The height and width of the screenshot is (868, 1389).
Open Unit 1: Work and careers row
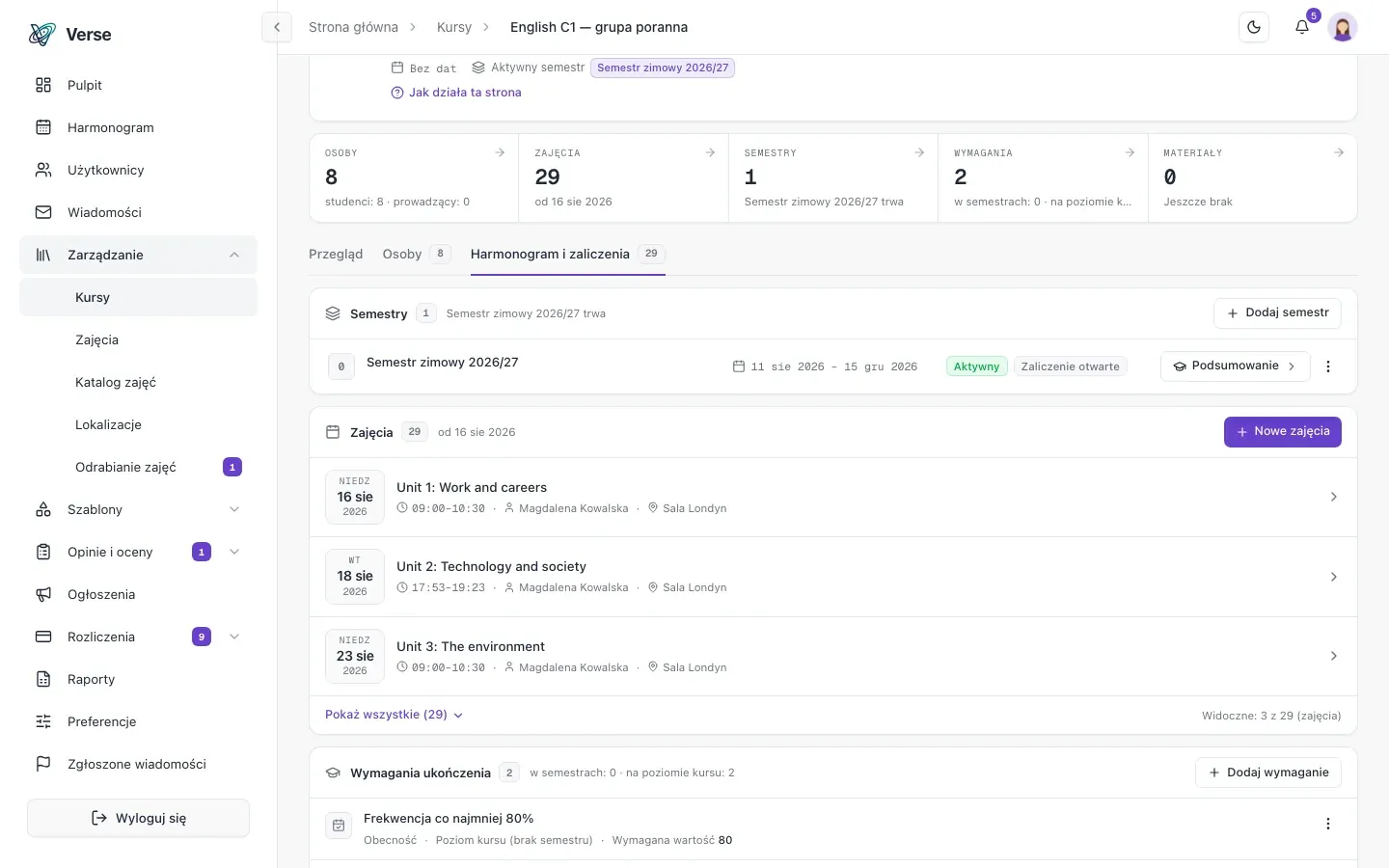tap(833, 497)
